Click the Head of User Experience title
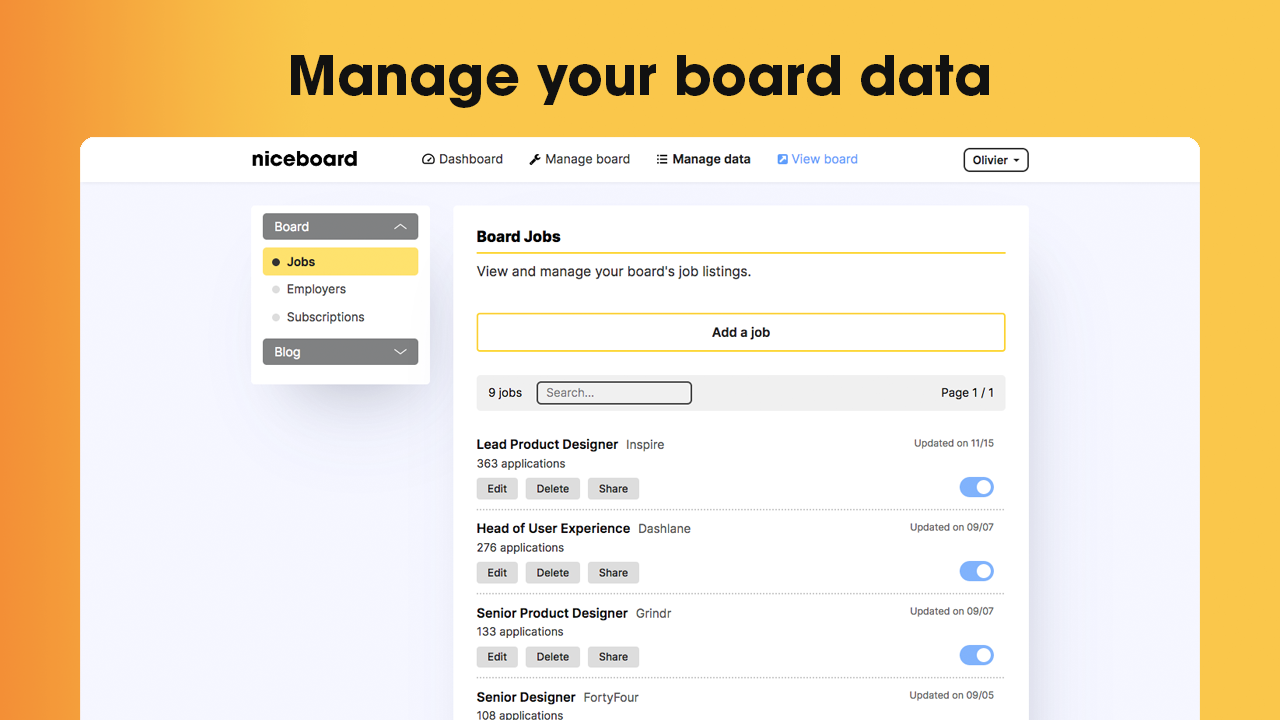1280x720 pixels. [553, 528]
